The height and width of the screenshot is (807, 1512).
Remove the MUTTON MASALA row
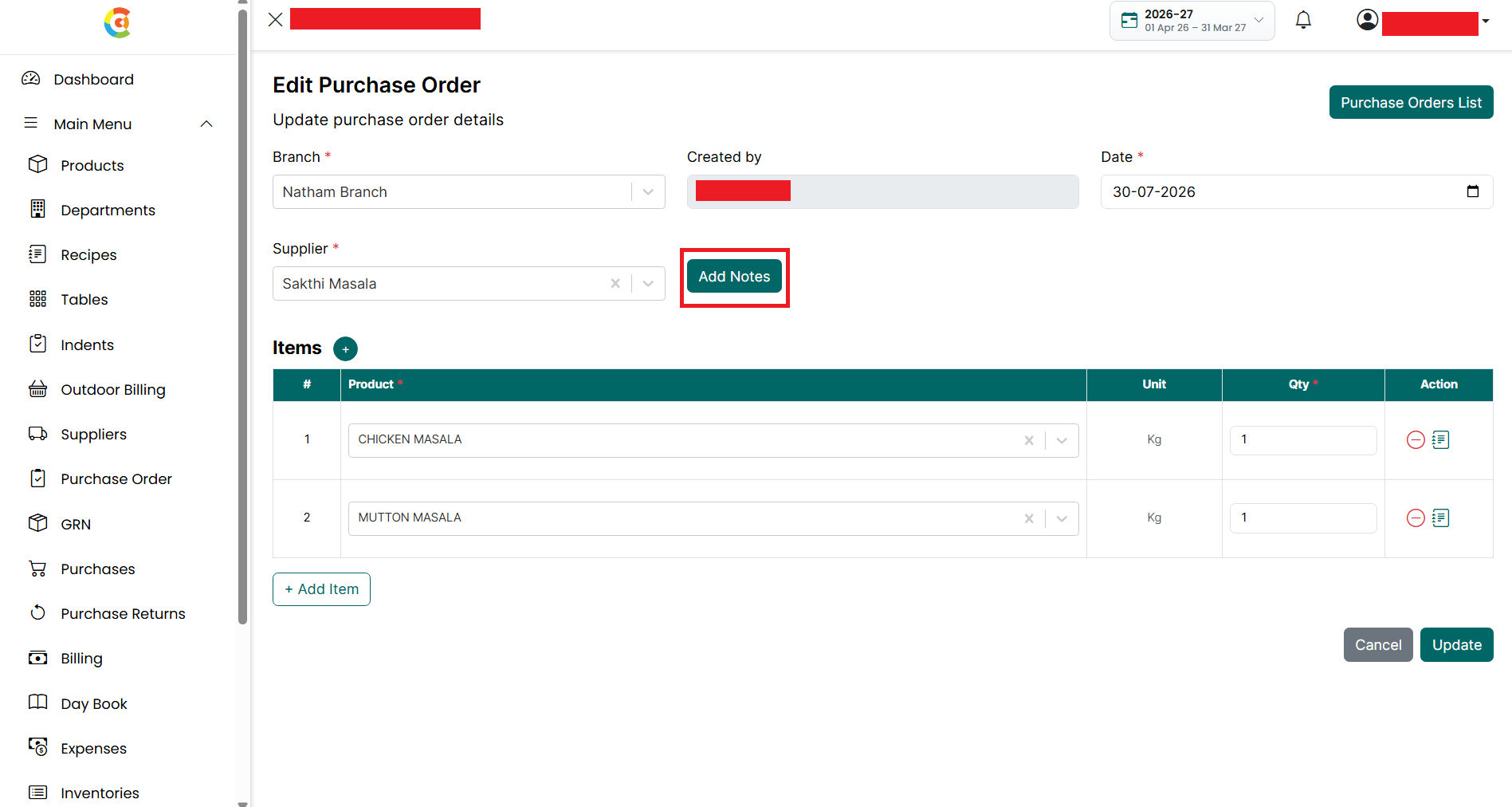[1416, 518]
